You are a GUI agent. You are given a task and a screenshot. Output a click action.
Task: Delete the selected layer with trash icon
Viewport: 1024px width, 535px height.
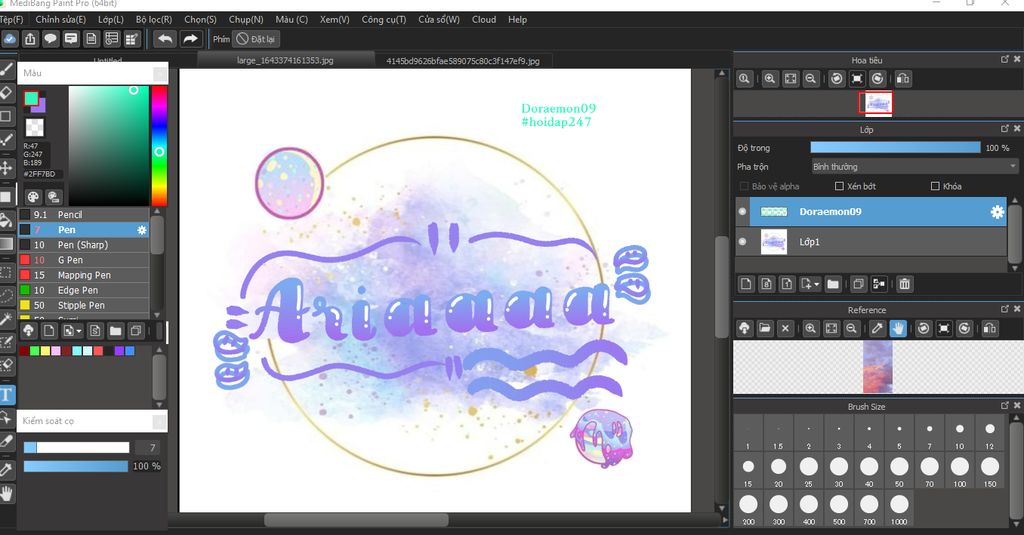904,284
